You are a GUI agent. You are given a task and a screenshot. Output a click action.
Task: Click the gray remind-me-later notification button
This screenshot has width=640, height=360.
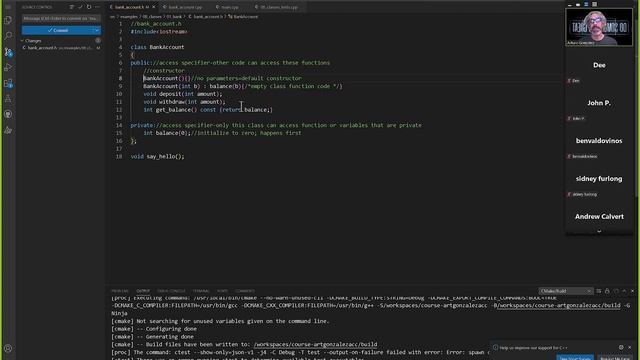click(x=614, y=358)
